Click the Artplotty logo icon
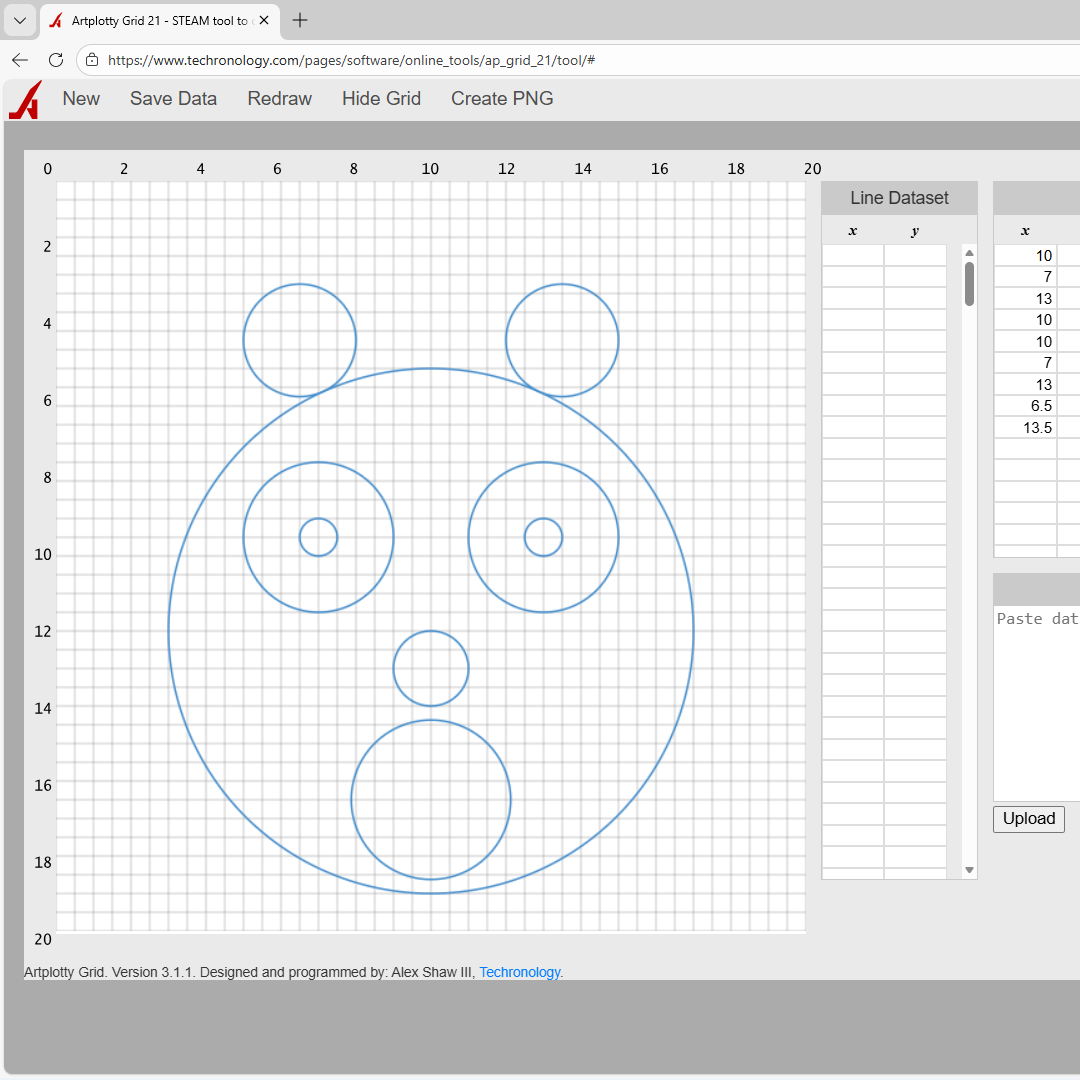 pyautogui.click(x=24, y=99)
